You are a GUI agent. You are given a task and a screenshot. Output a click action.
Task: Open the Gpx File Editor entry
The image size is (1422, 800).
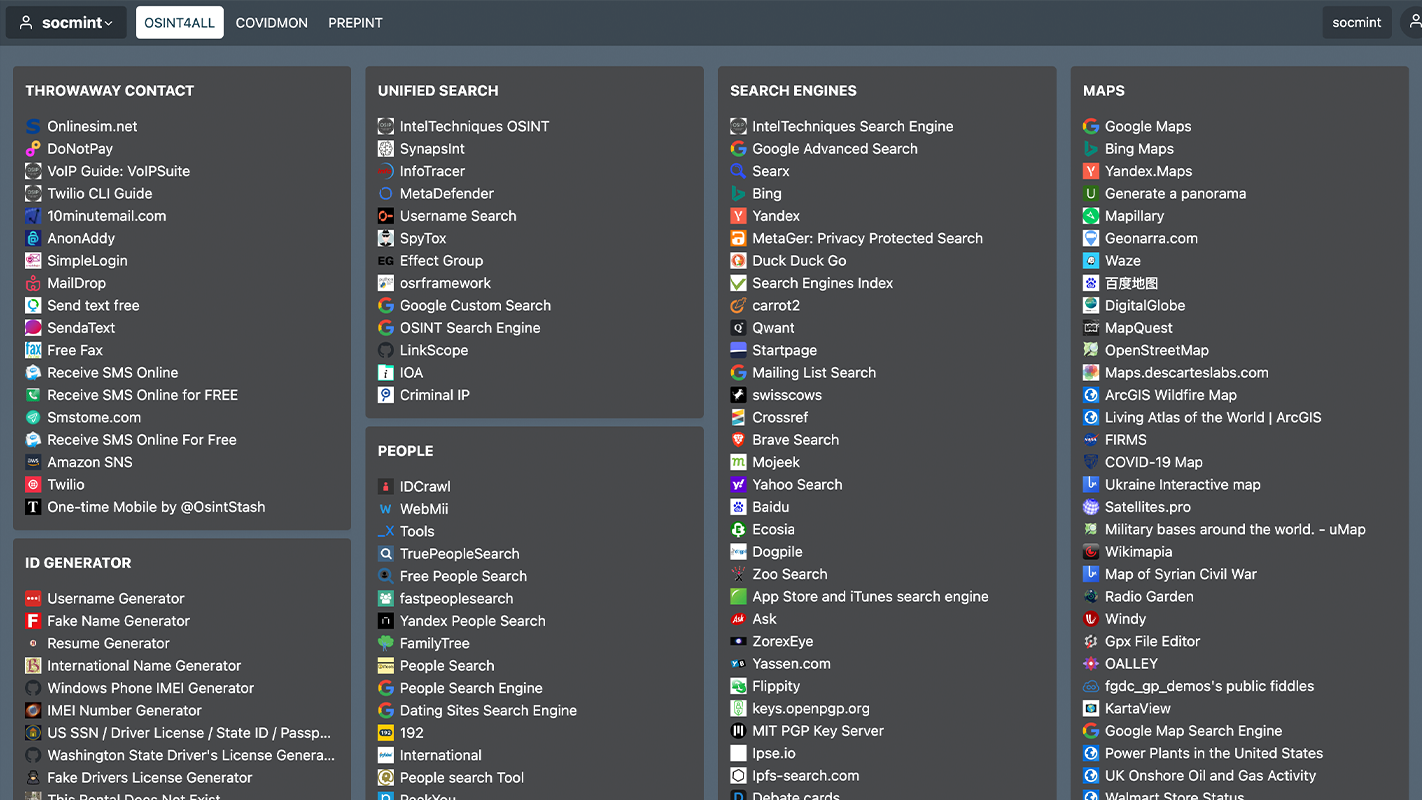pos(1152,641)
